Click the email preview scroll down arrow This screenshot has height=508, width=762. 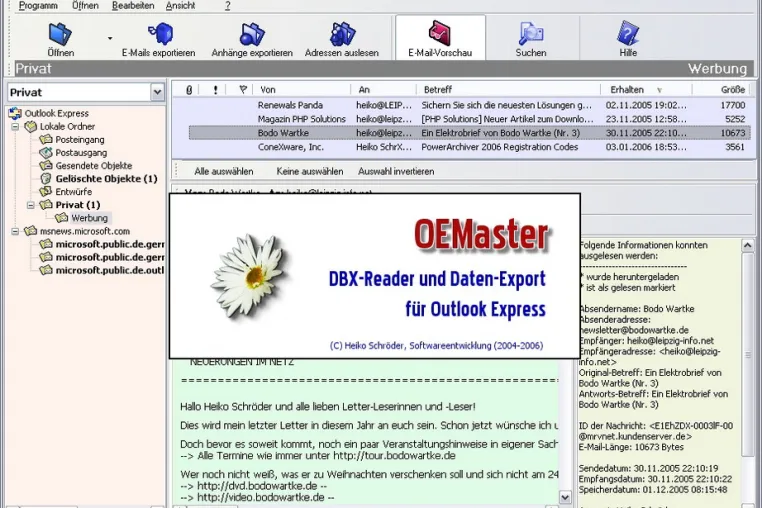pyautogui.click(x=565, y=497)
